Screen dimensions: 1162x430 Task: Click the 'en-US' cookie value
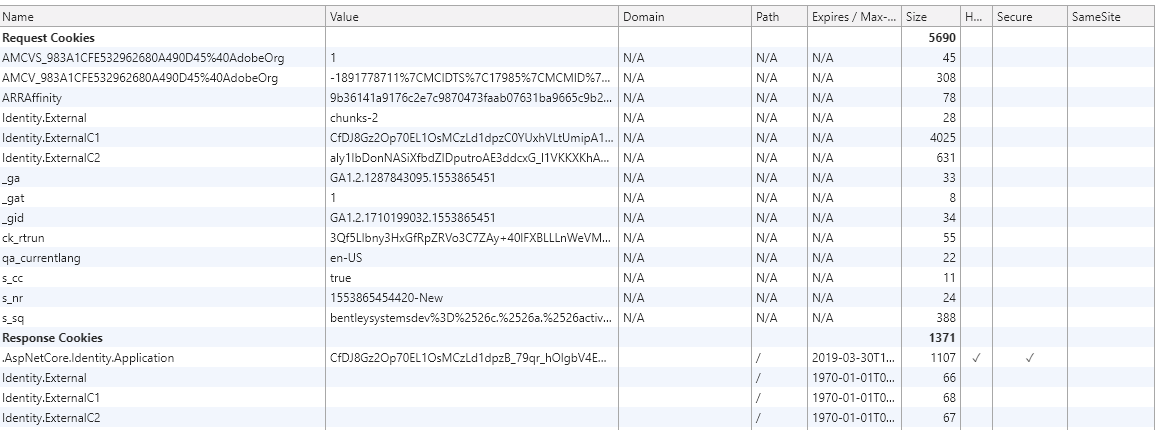point(346,257)
